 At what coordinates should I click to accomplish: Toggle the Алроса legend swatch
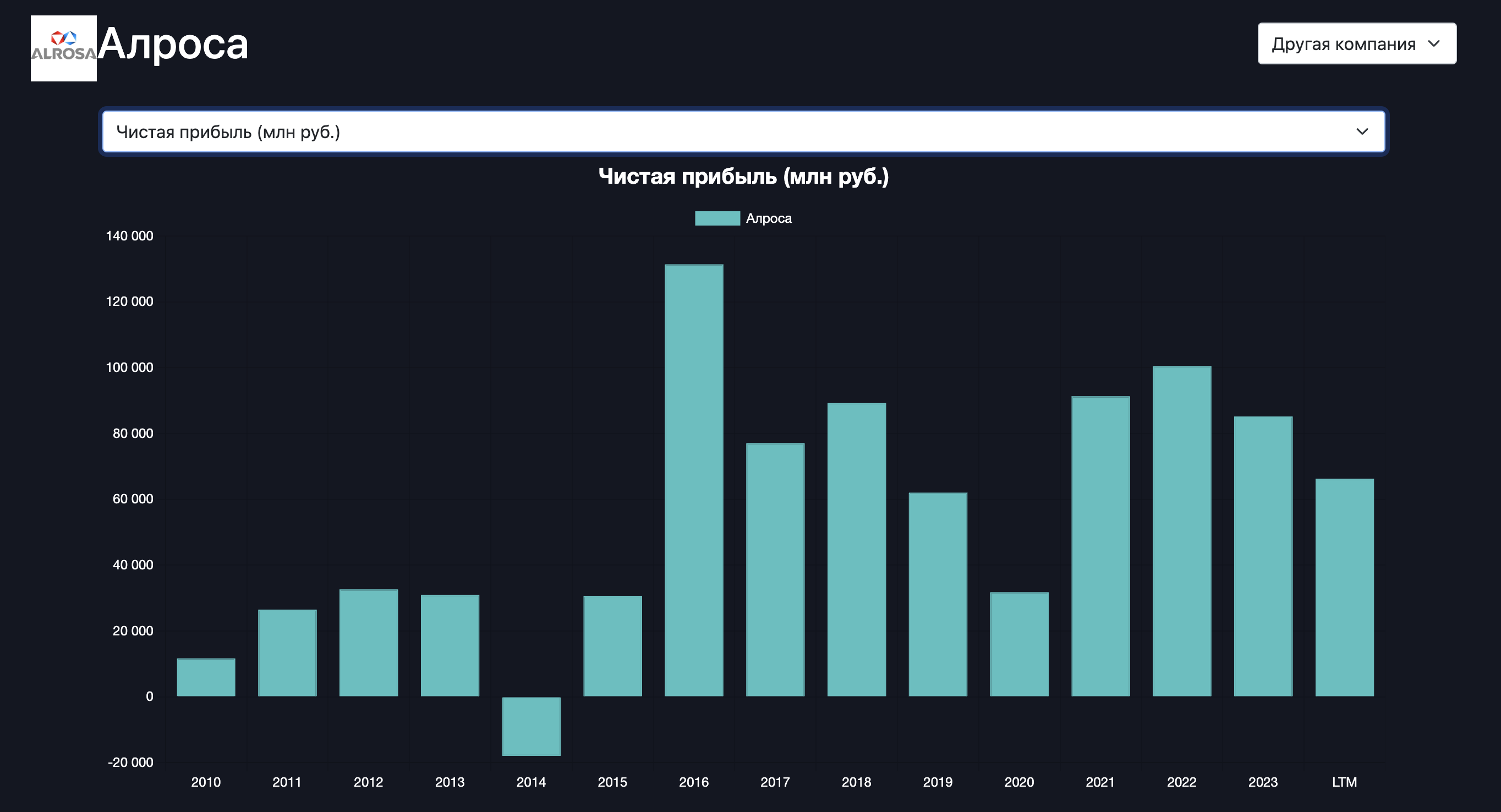tap(717, 218)
